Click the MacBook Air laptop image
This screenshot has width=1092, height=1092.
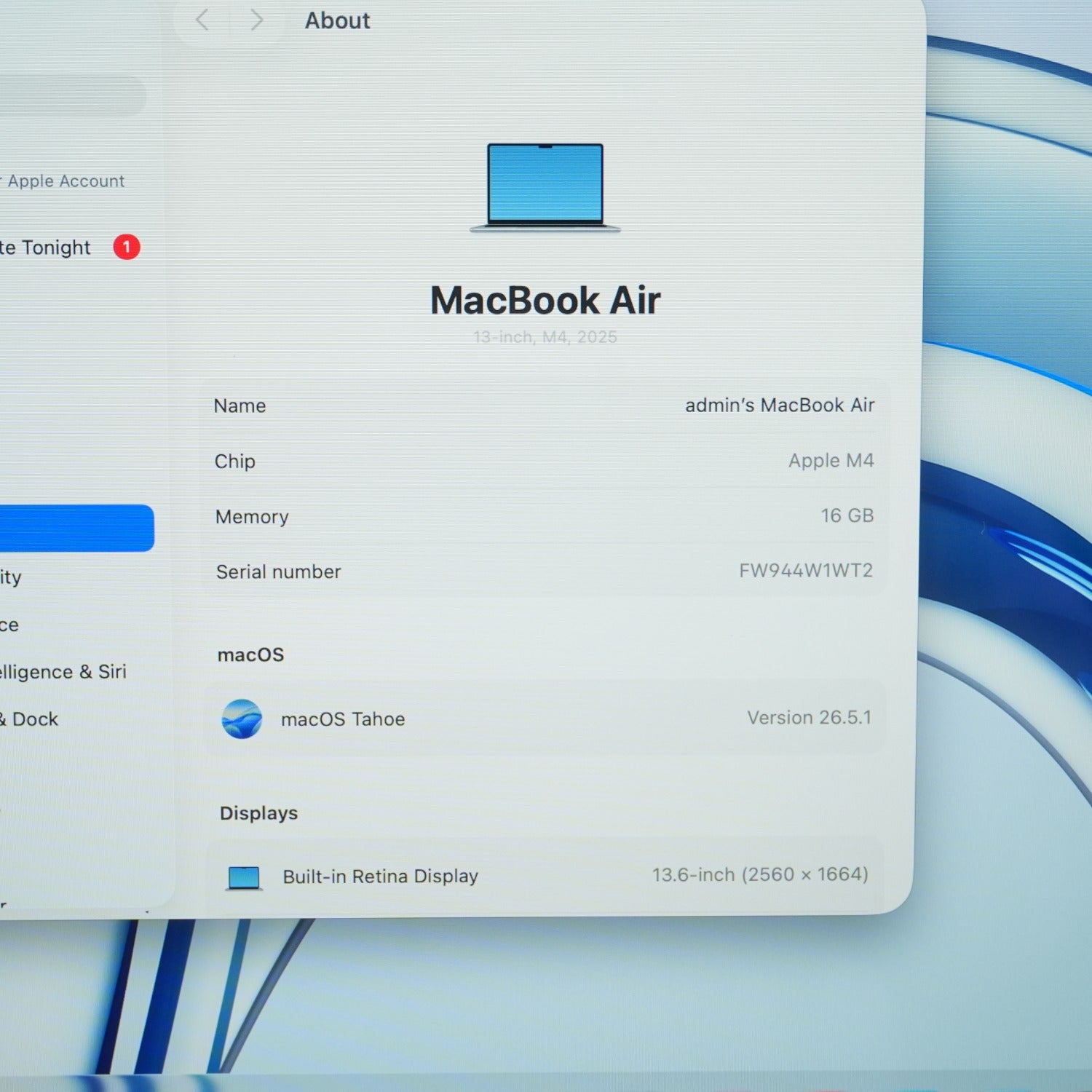pos(545,187)
